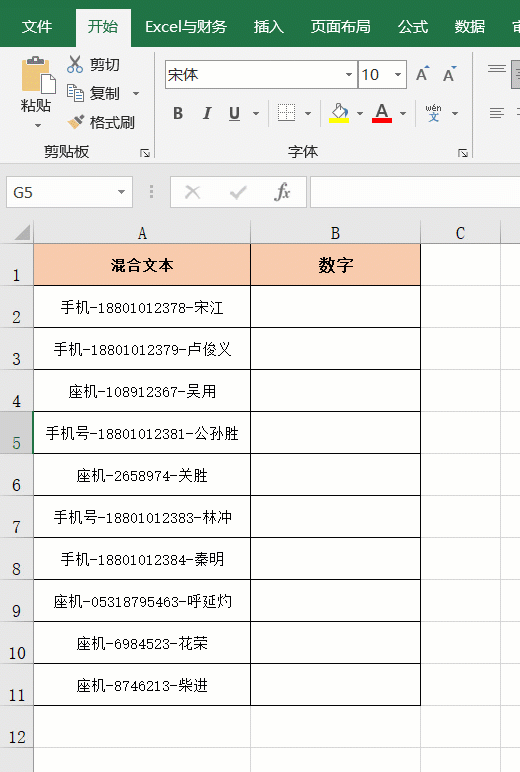
Task: Toggle bold formatting
Action: pos(178,113)
